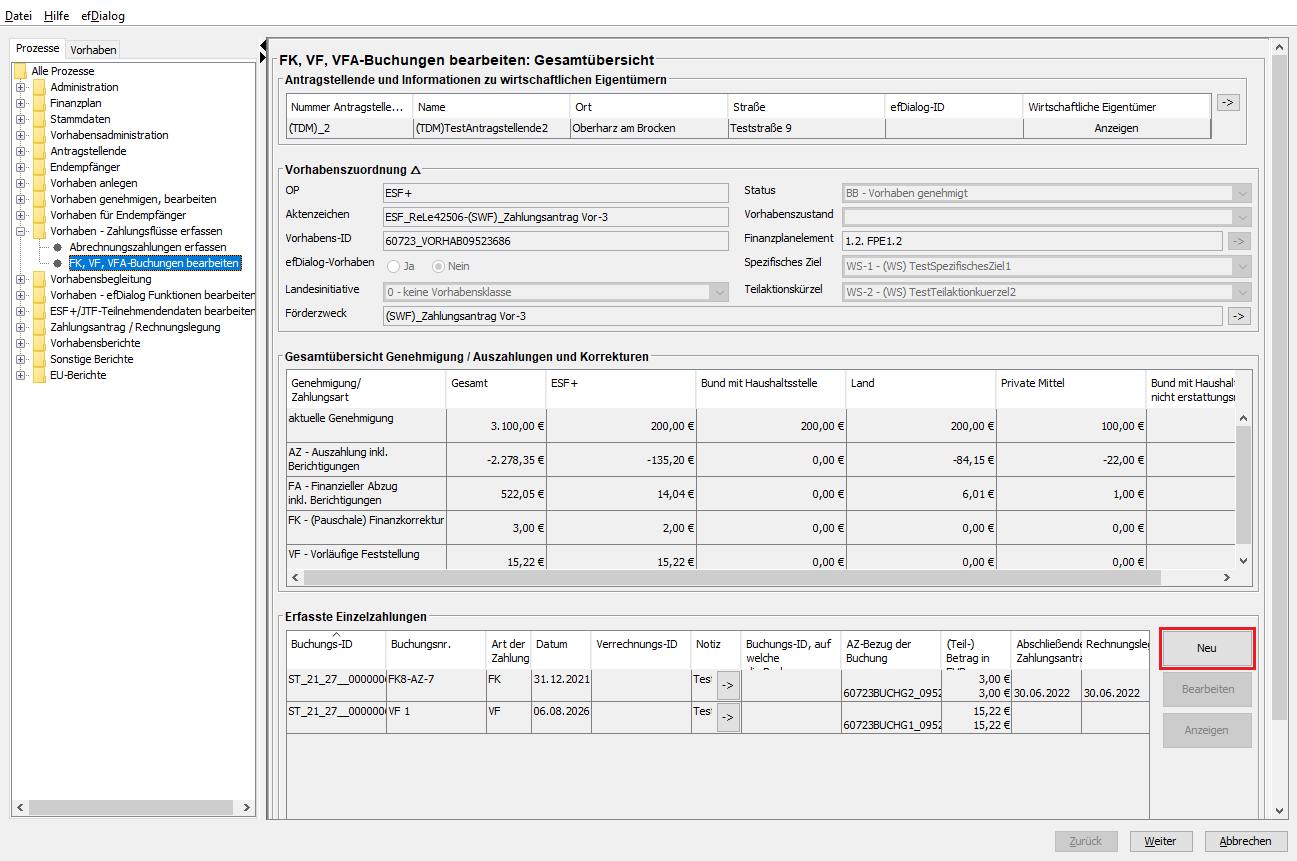Select the Ja radio for efDialog-Vorhaben
Viewport: 1297px width, 861px height.
393,266
